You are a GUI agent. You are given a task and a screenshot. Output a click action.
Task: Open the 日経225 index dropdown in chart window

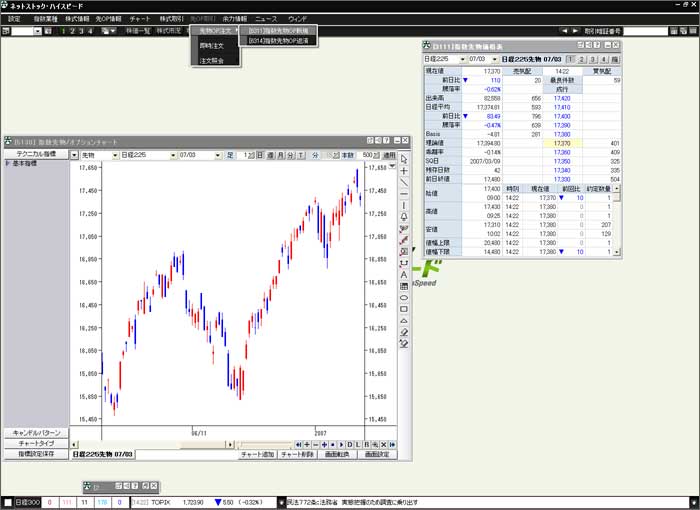(173, 155)
